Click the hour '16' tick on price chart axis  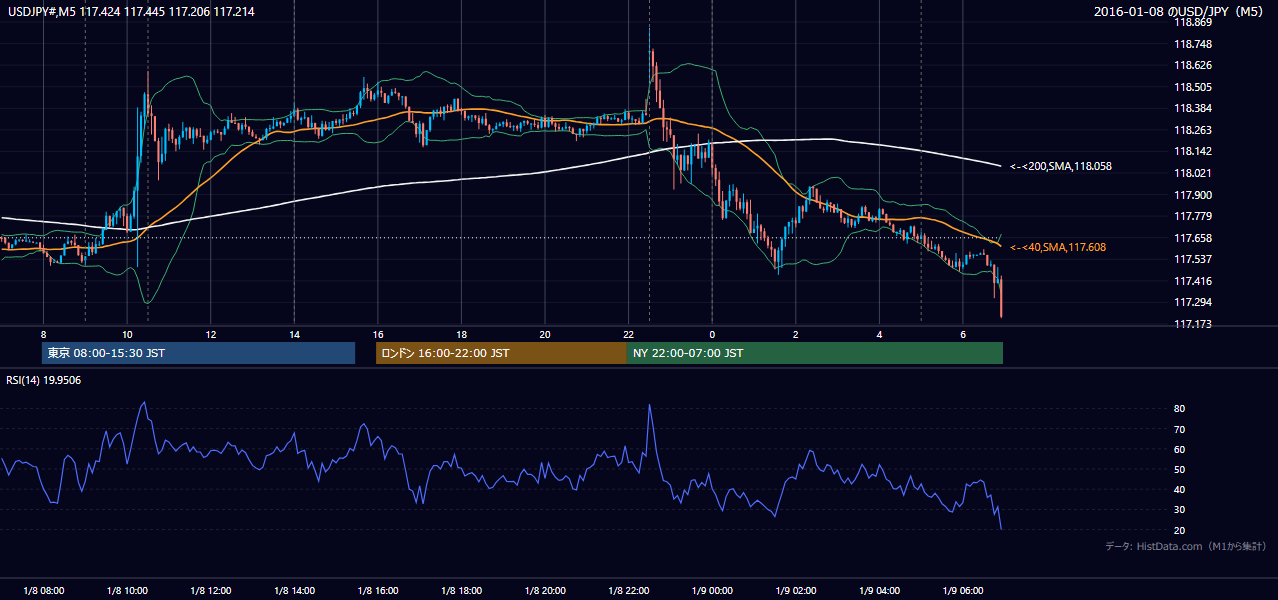[x=377, y=334]
